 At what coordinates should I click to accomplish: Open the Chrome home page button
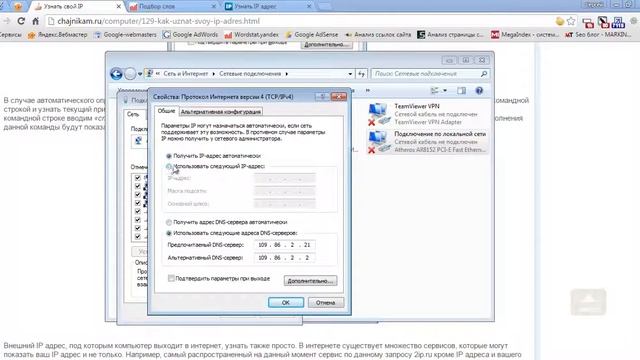coord(36,21)
